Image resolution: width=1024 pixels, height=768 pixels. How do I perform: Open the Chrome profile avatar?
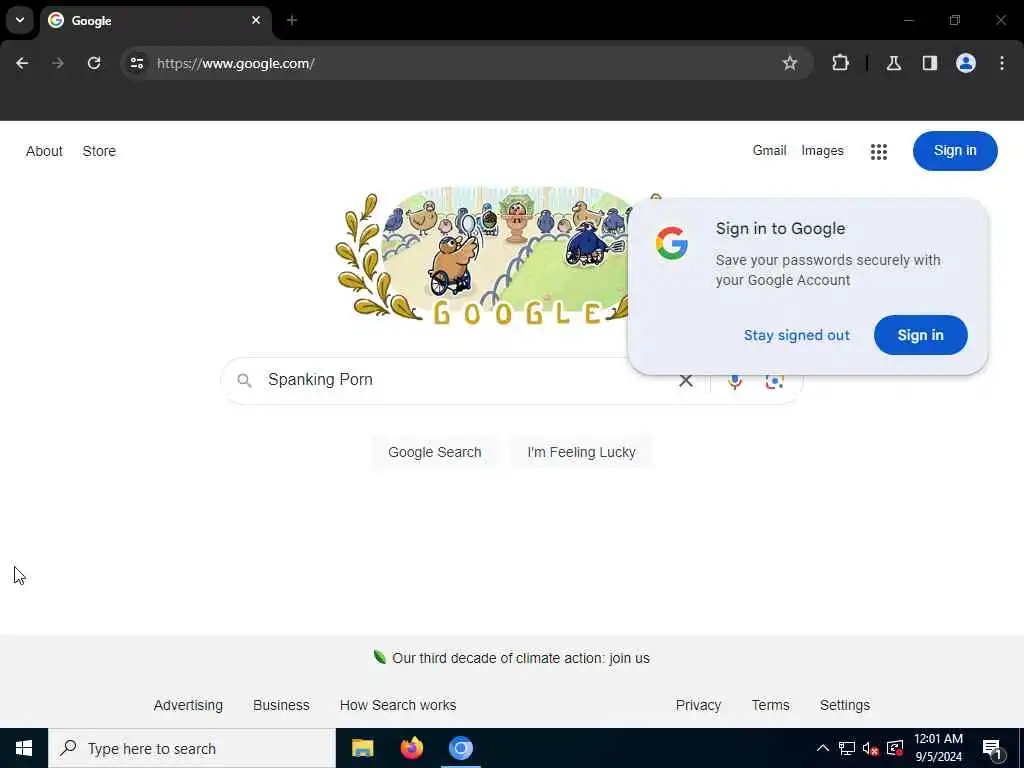click(966, 63)
